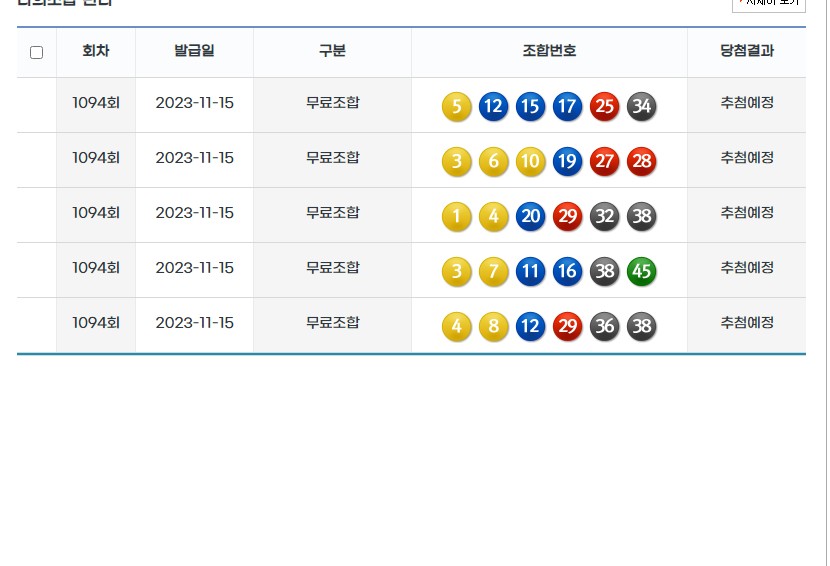
Task: Click the green number 45 ball
Action: (x=642, y=271)
